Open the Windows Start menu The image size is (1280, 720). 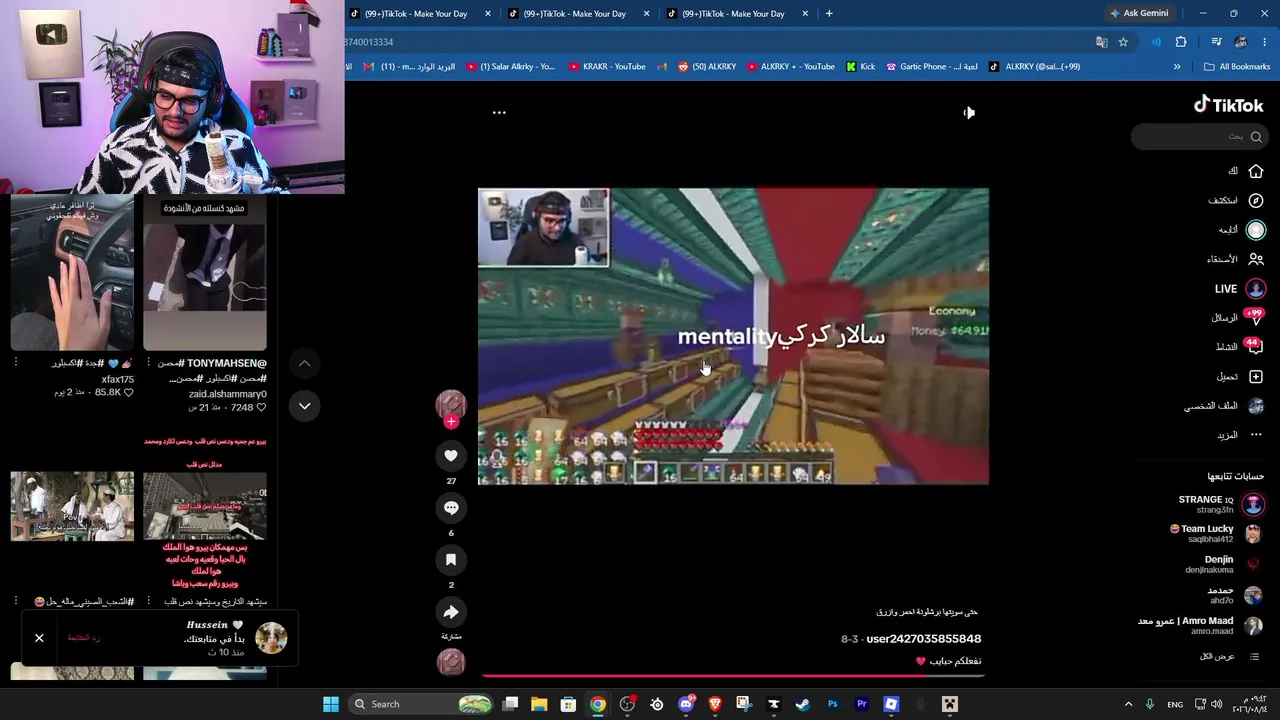pyautogui.click(x=331, y=704)
